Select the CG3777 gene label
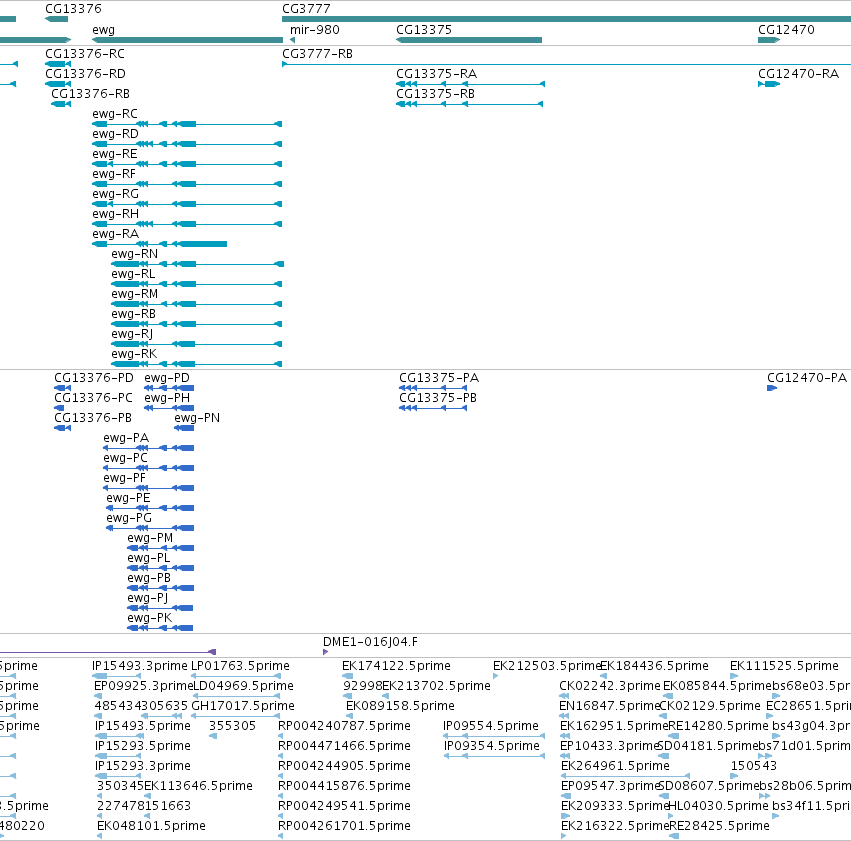This screenshot has height=841, width=851. pos(306,9)
